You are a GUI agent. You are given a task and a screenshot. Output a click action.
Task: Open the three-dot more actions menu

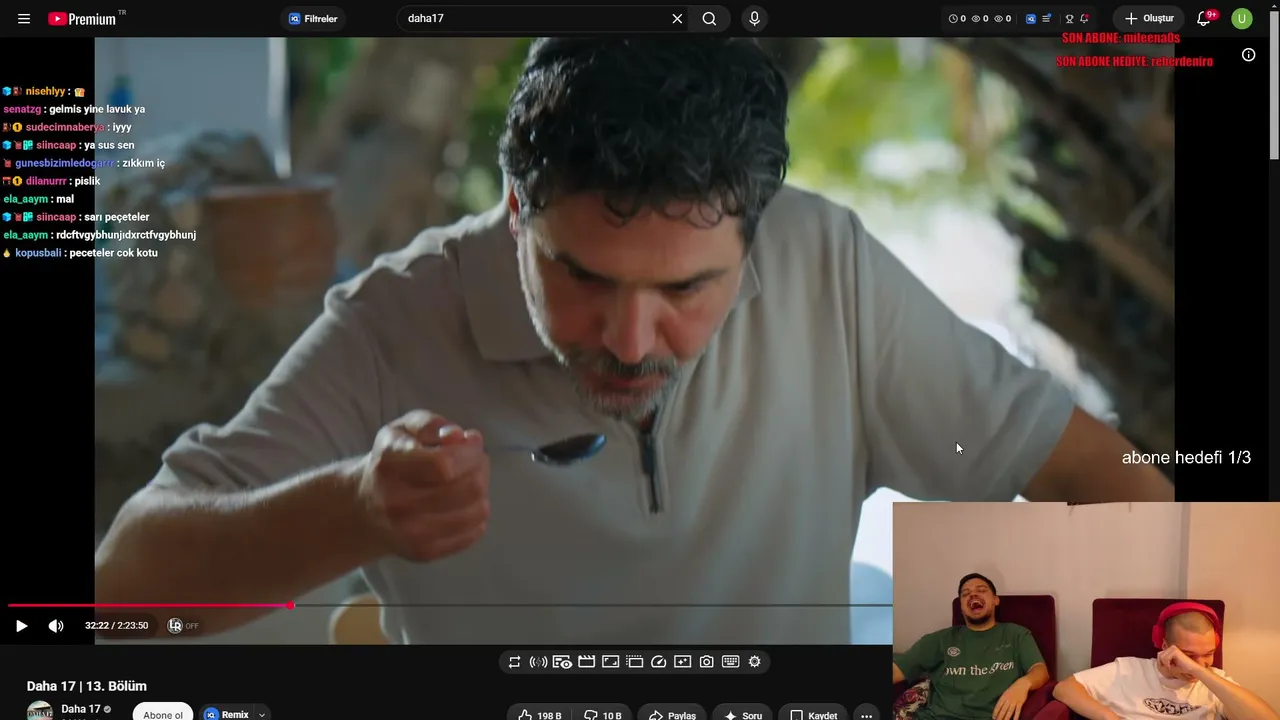(866, 714)
